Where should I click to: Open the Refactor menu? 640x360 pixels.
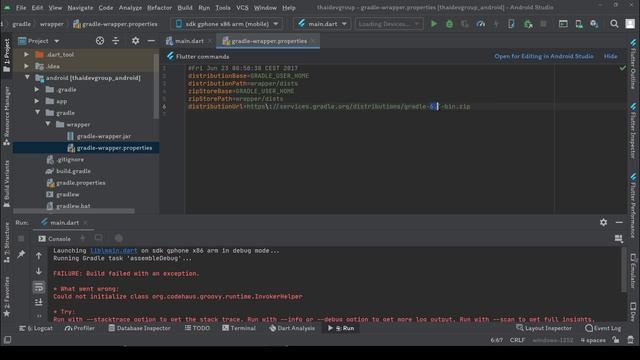[x=159, y=8]
